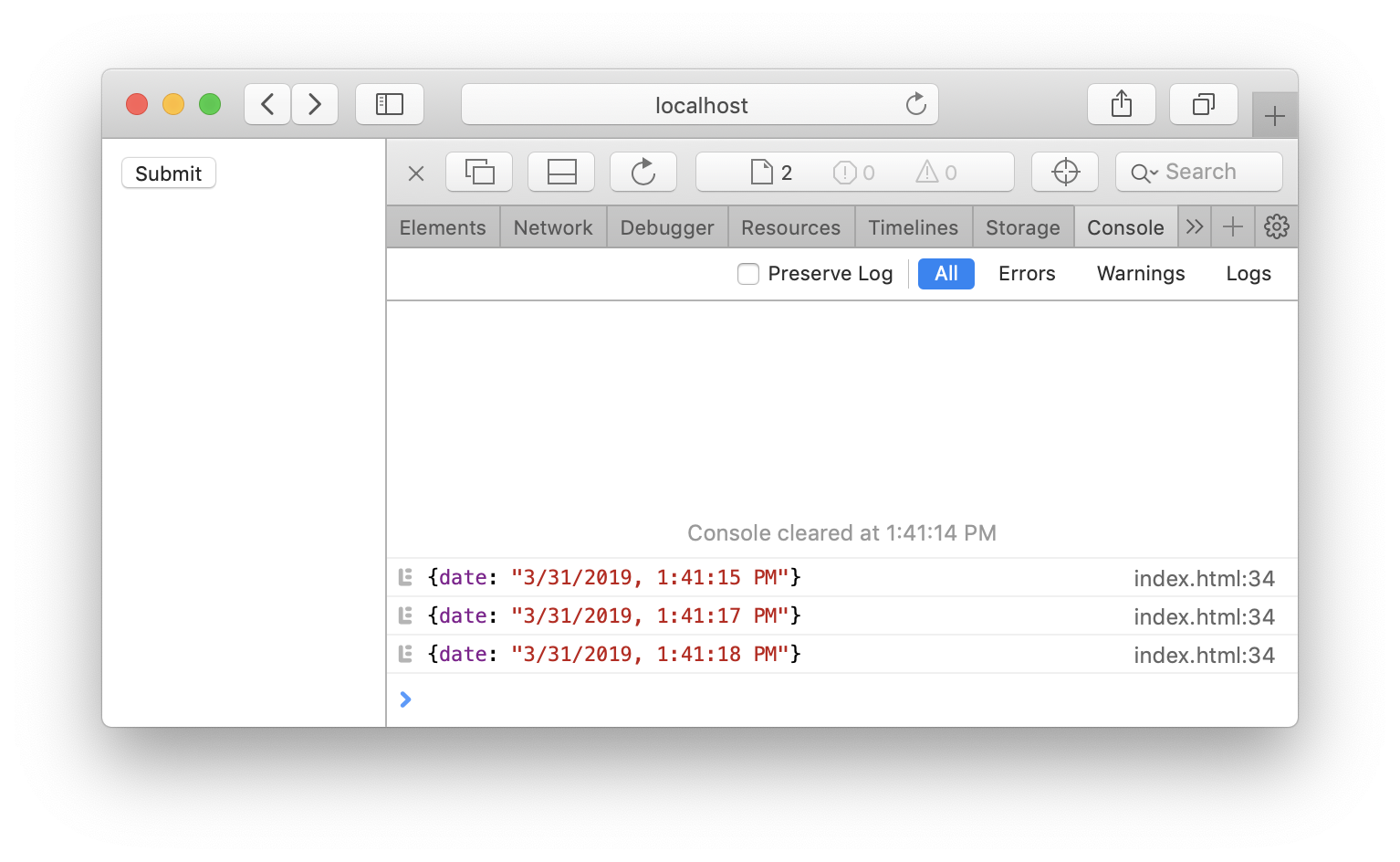Show warnings via the warning triangle icon
This screenshot has width=1400, height=862.
926,172
